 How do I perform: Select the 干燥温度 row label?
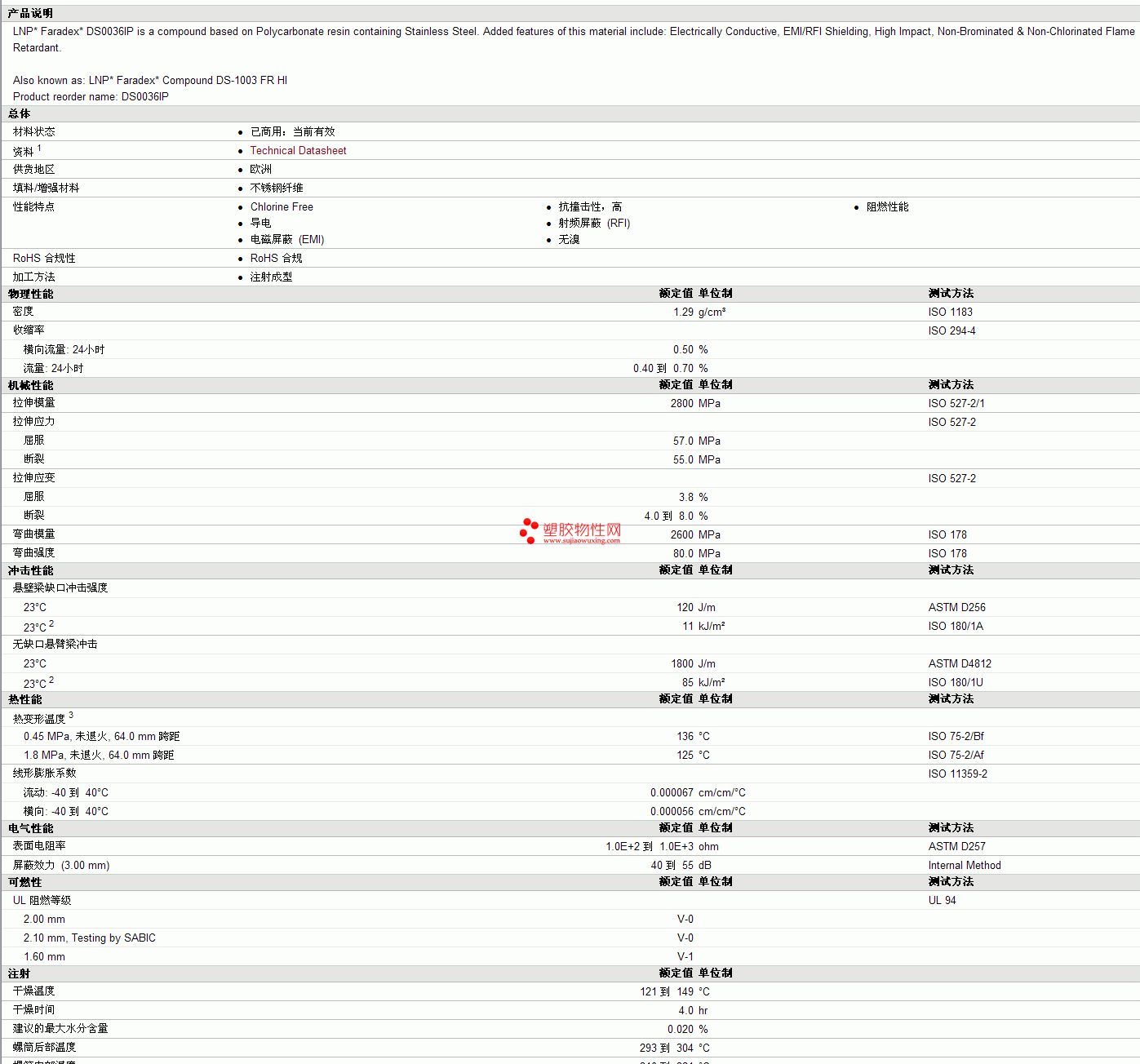pos(34,991)
